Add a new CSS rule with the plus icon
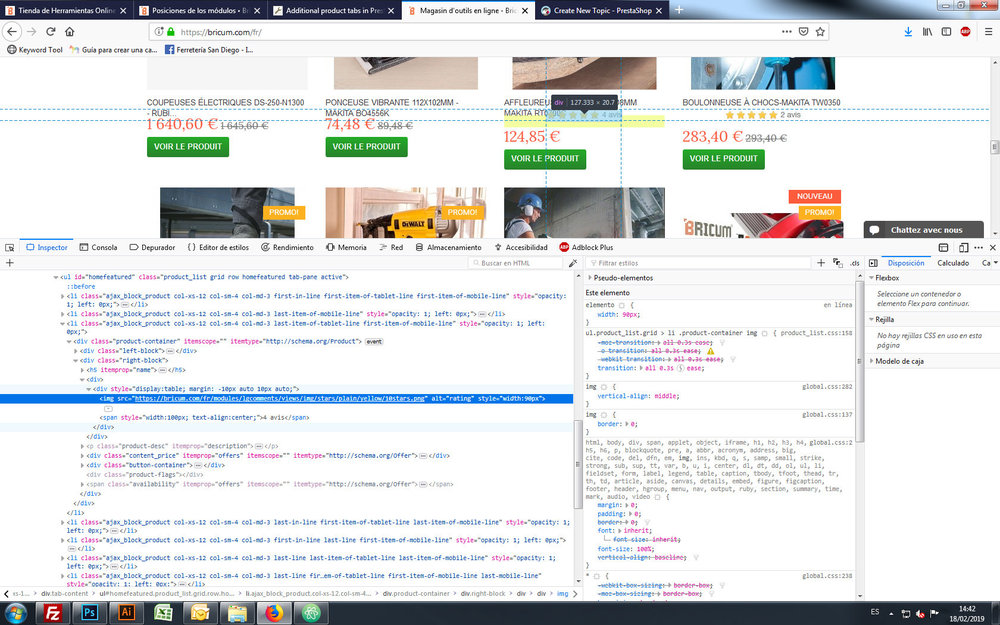Viewport: 1000px width, 625px height. tap(820, 262)
